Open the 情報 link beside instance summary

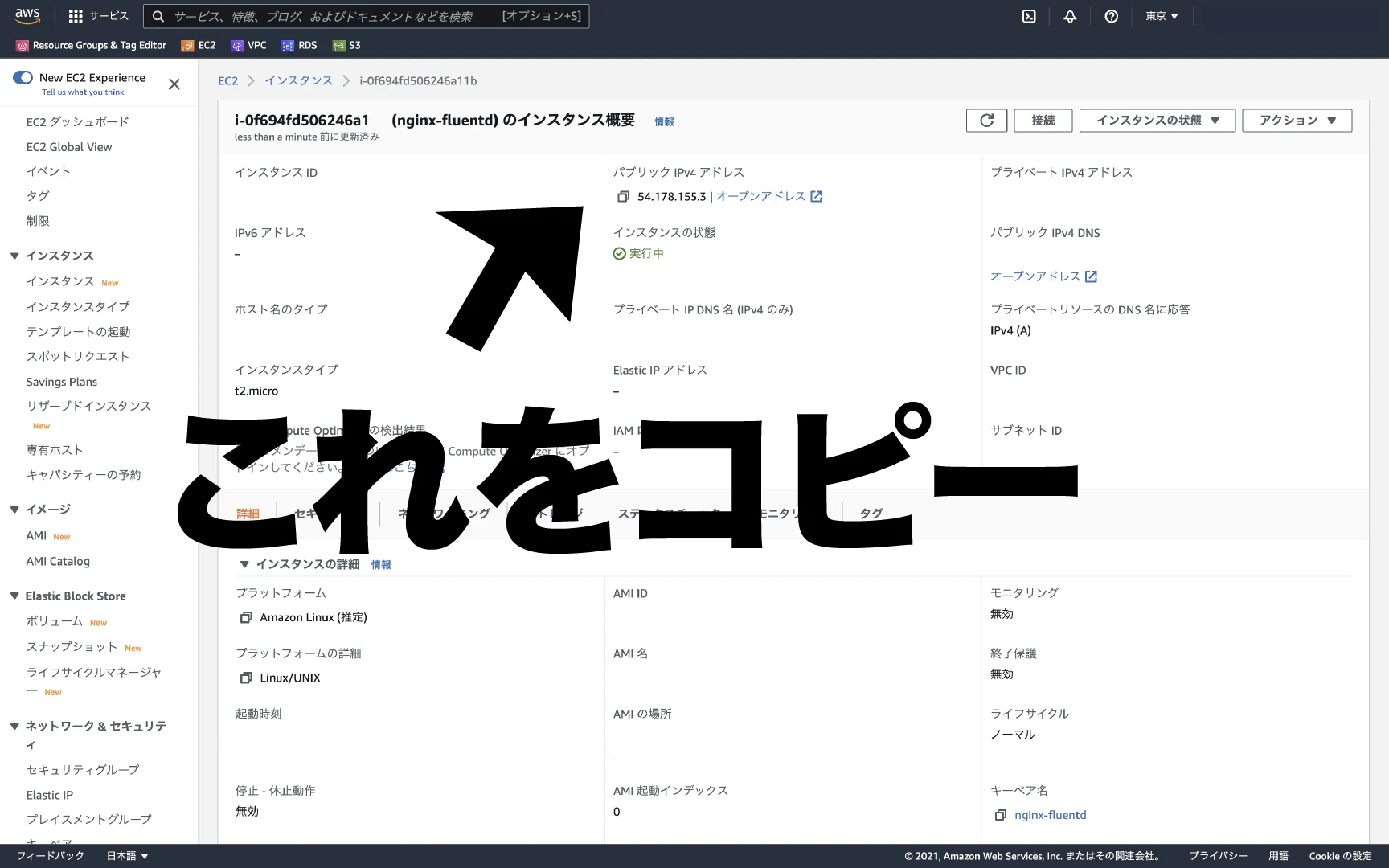tap(664, 122)
